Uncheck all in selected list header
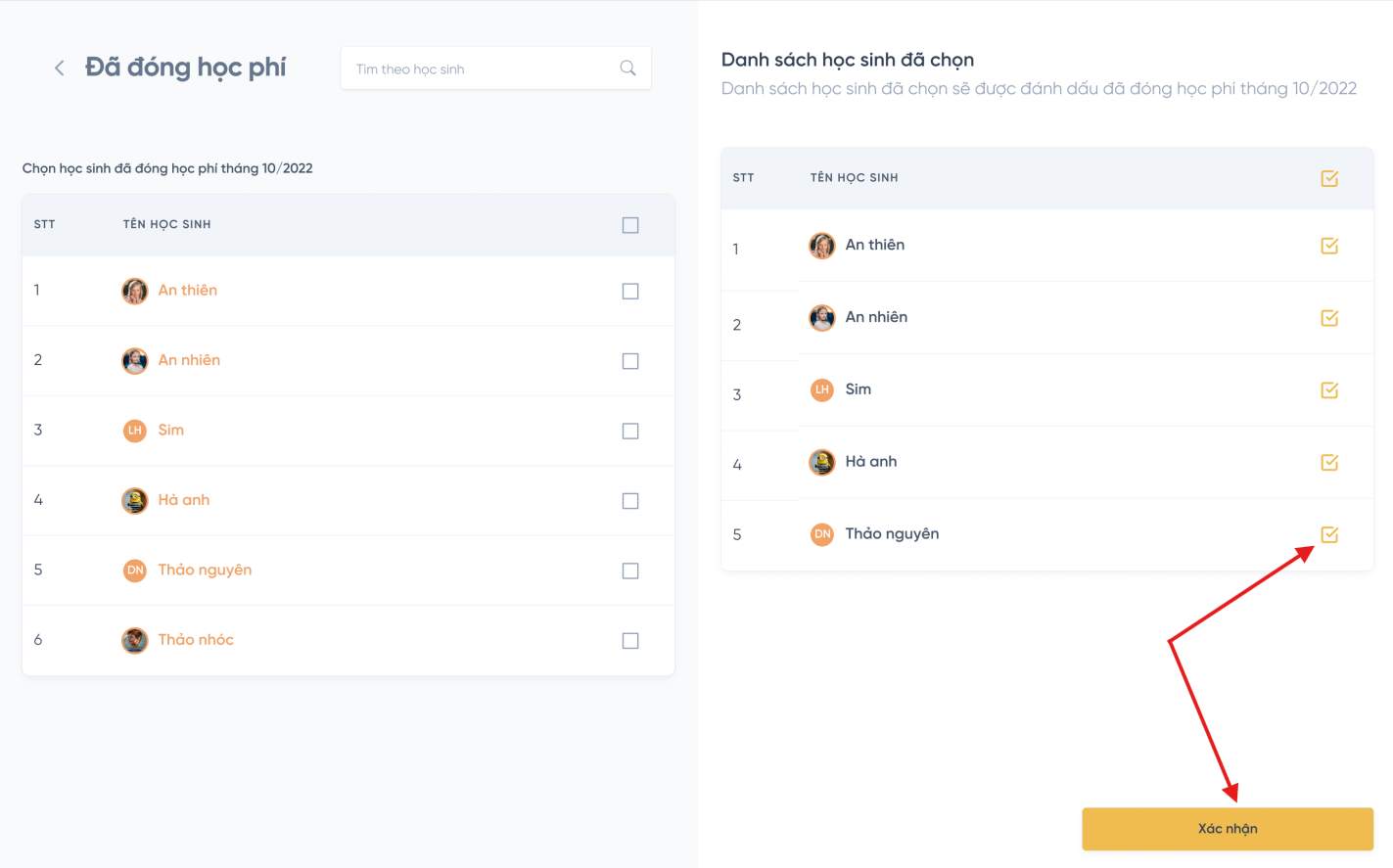This screenshot has height=868, width=1393. pos(1329,178)
